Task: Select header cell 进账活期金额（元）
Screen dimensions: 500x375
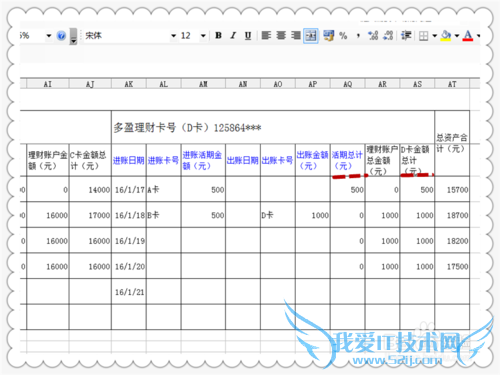Action: click(x=203, y=160)
